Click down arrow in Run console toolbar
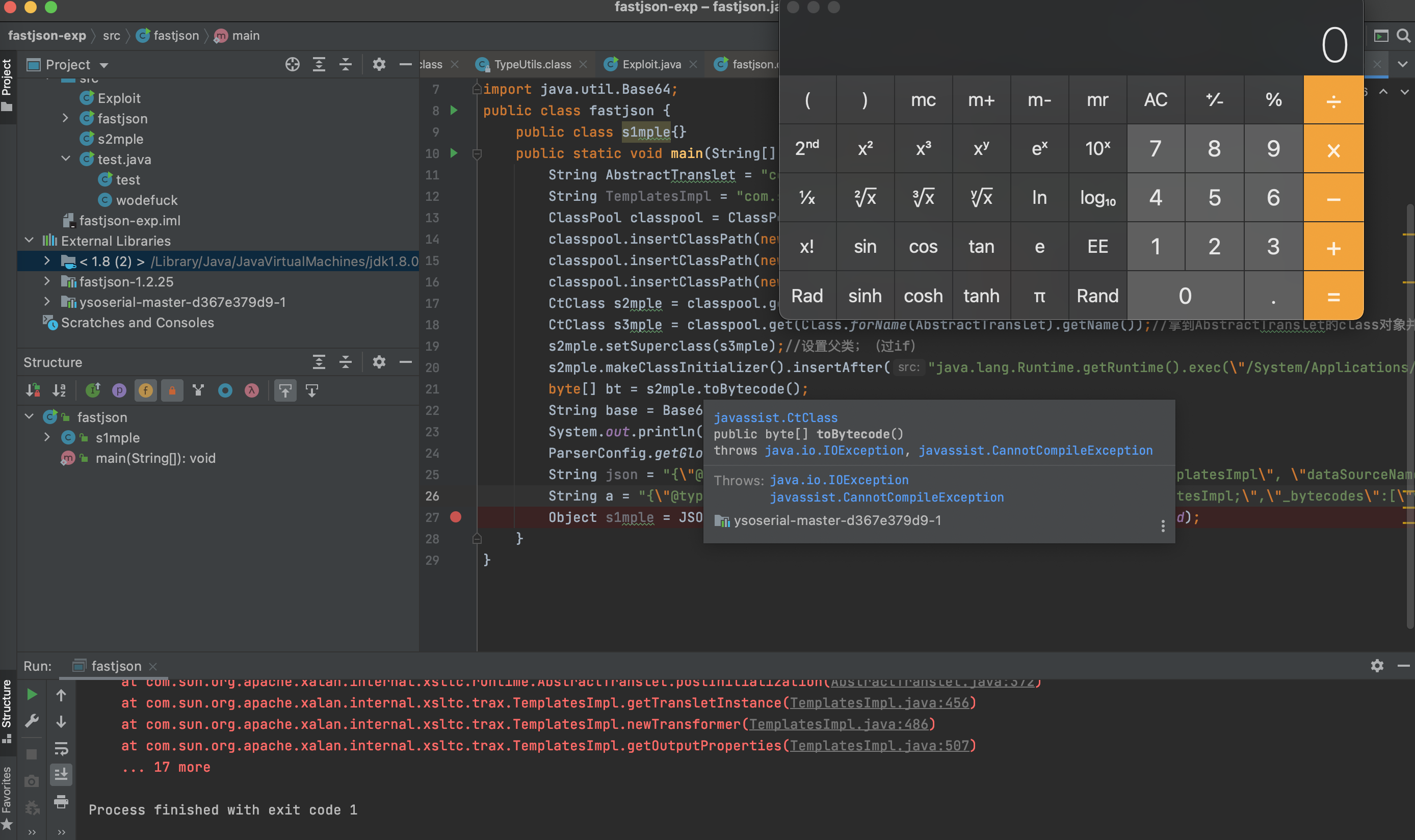 [x=61, y=721]
